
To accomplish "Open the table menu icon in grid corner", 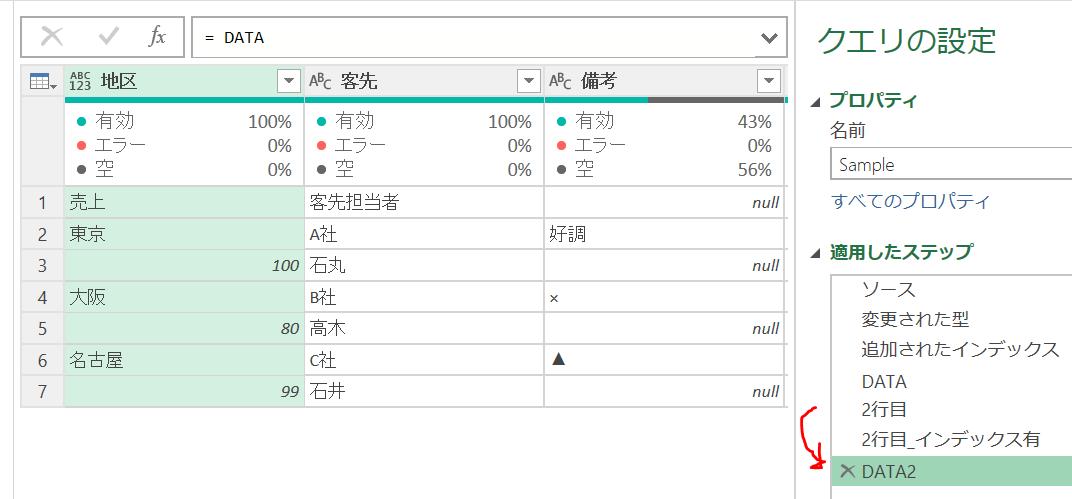I will tap(42, 82).
